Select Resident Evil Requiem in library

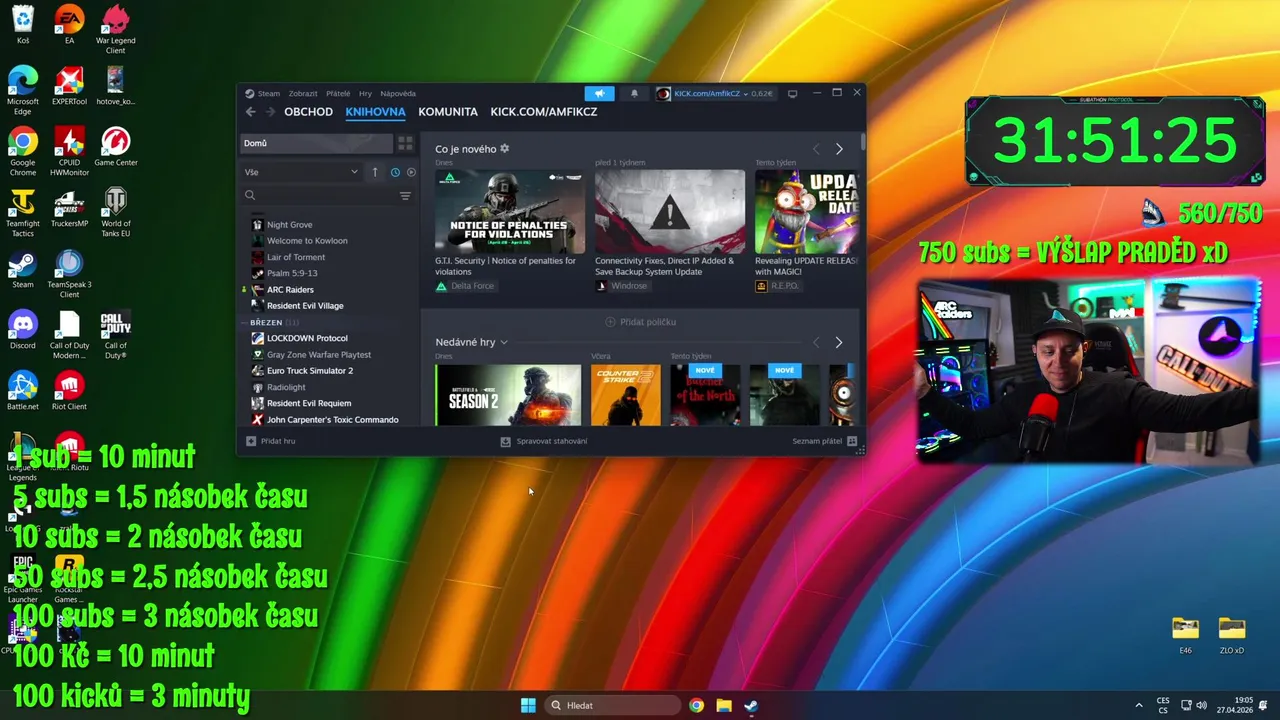[308, 403]
